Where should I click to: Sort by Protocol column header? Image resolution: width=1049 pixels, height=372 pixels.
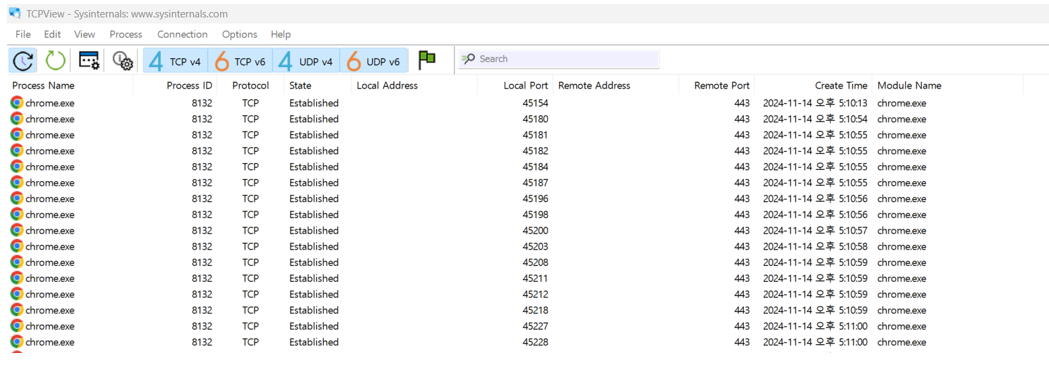(251, 86)
